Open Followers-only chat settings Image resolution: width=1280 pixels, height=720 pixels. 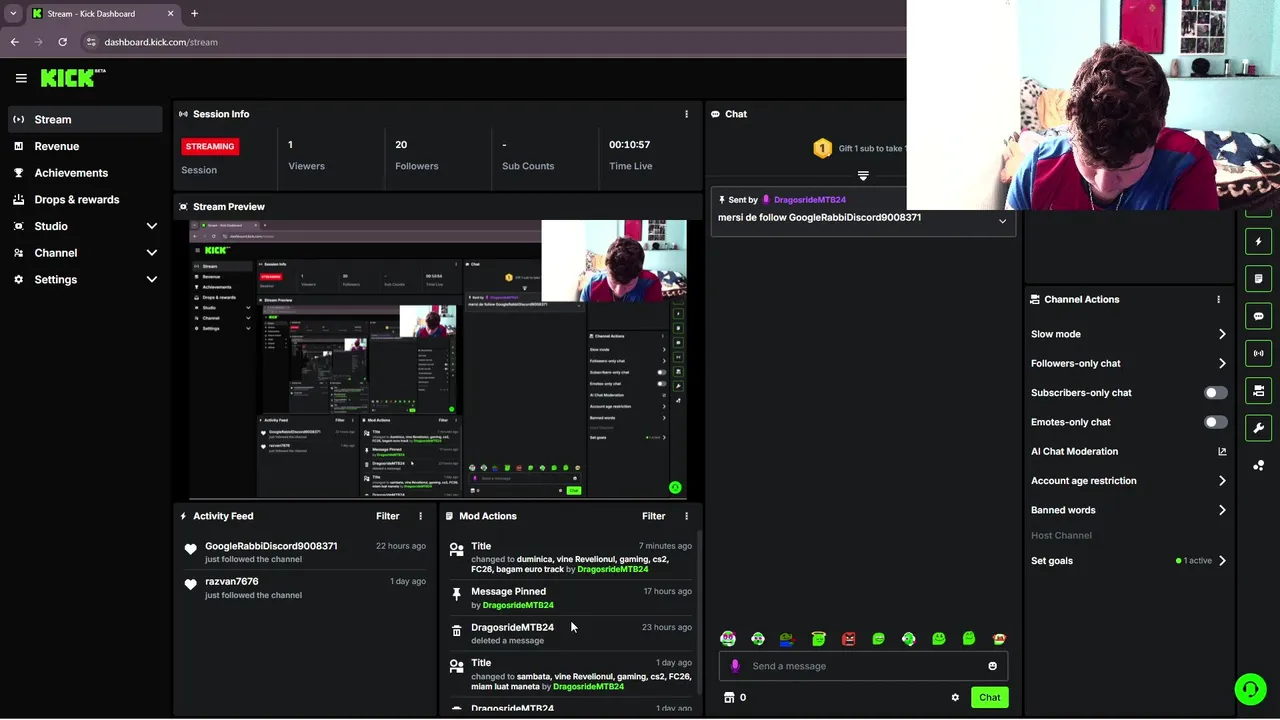click(x=1128, y=363)
